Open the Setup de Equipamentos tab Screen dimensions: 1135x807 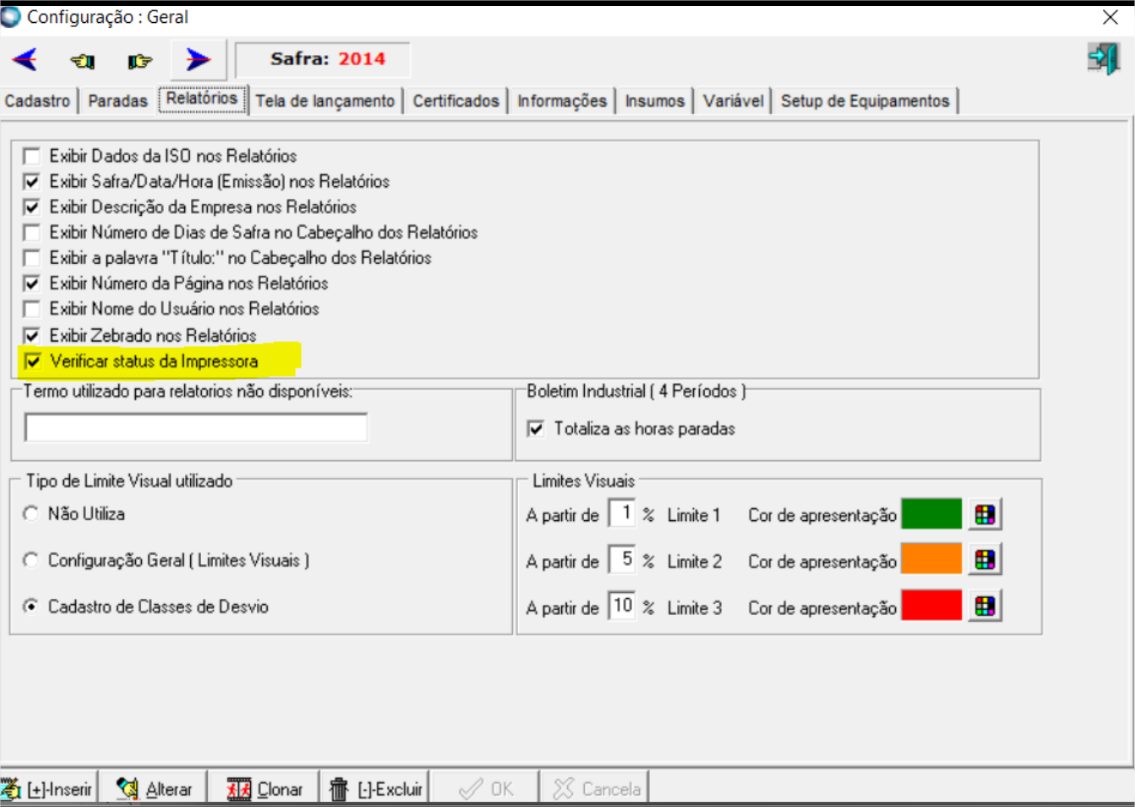tap(865, 101)
